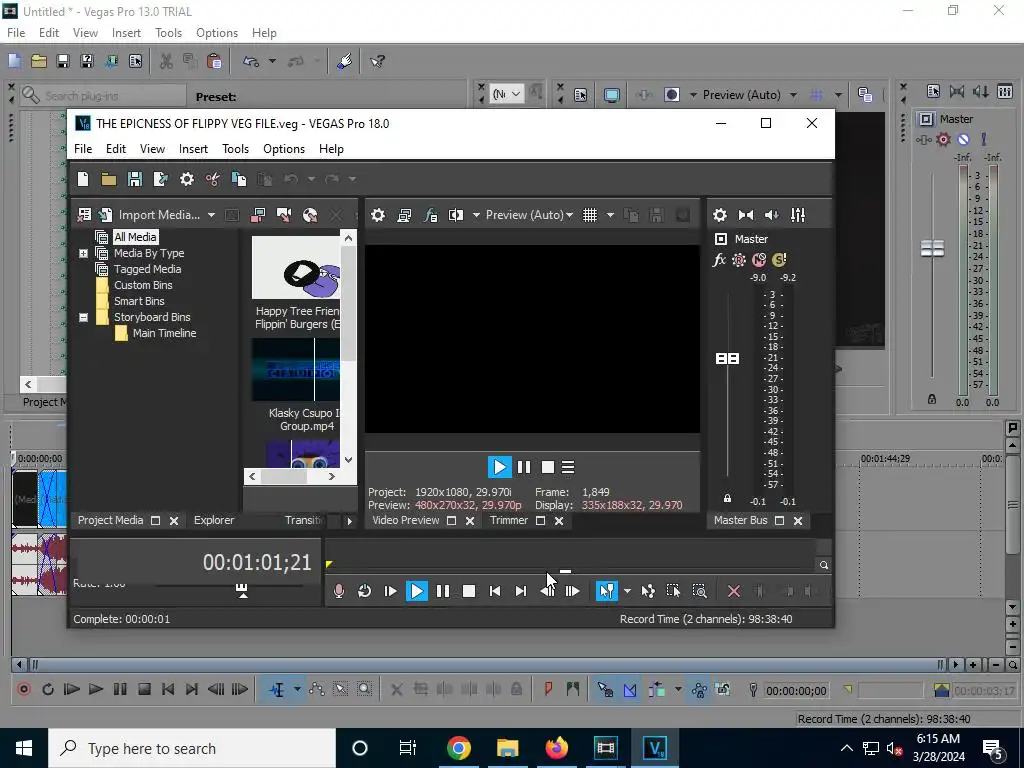This screenshot has width=1024, height=768.
Task: Open Video Preview properties gear icon
Action: [377, 215]
